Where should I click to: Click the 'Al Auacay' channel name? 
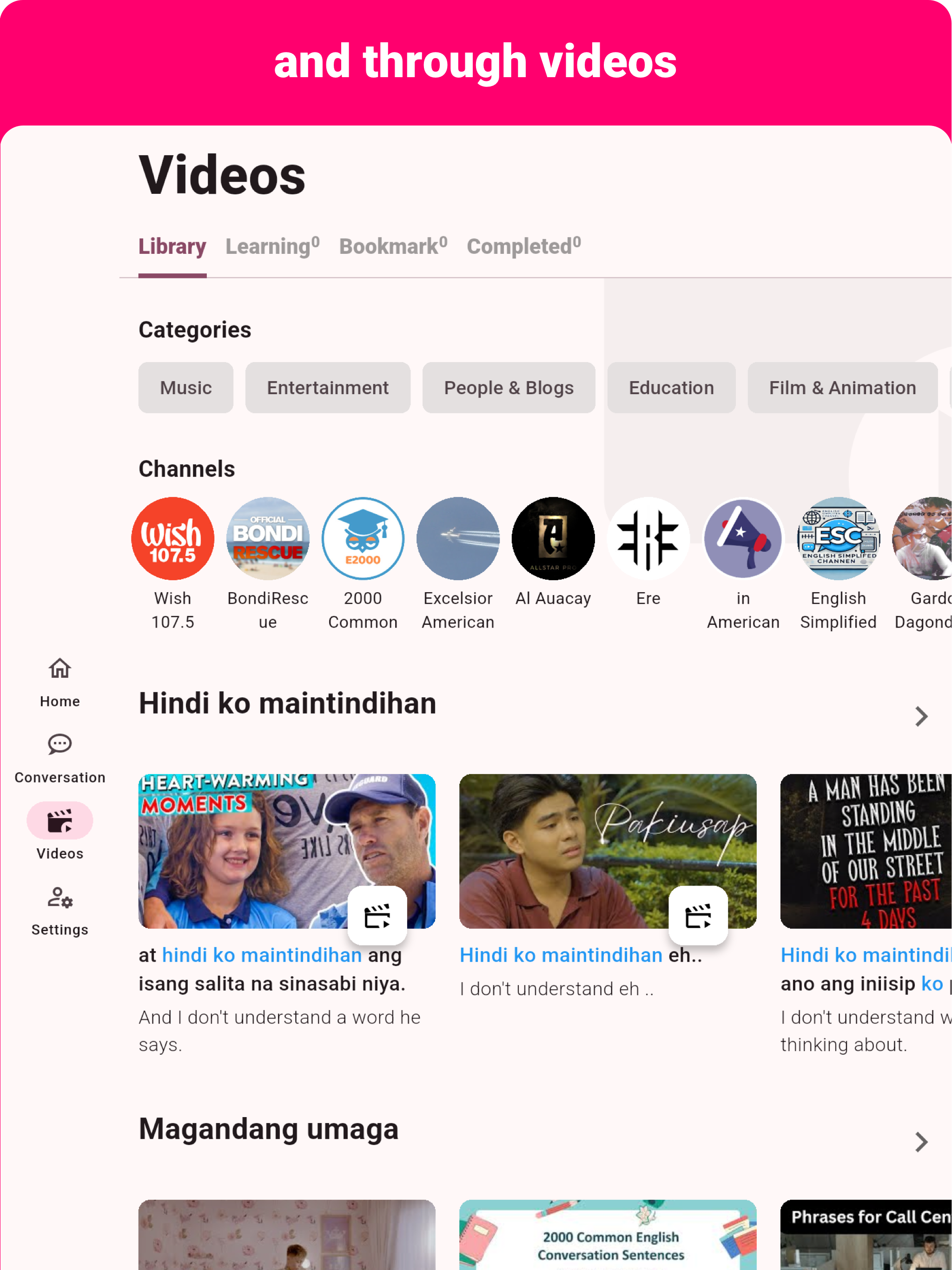(553, 598)
